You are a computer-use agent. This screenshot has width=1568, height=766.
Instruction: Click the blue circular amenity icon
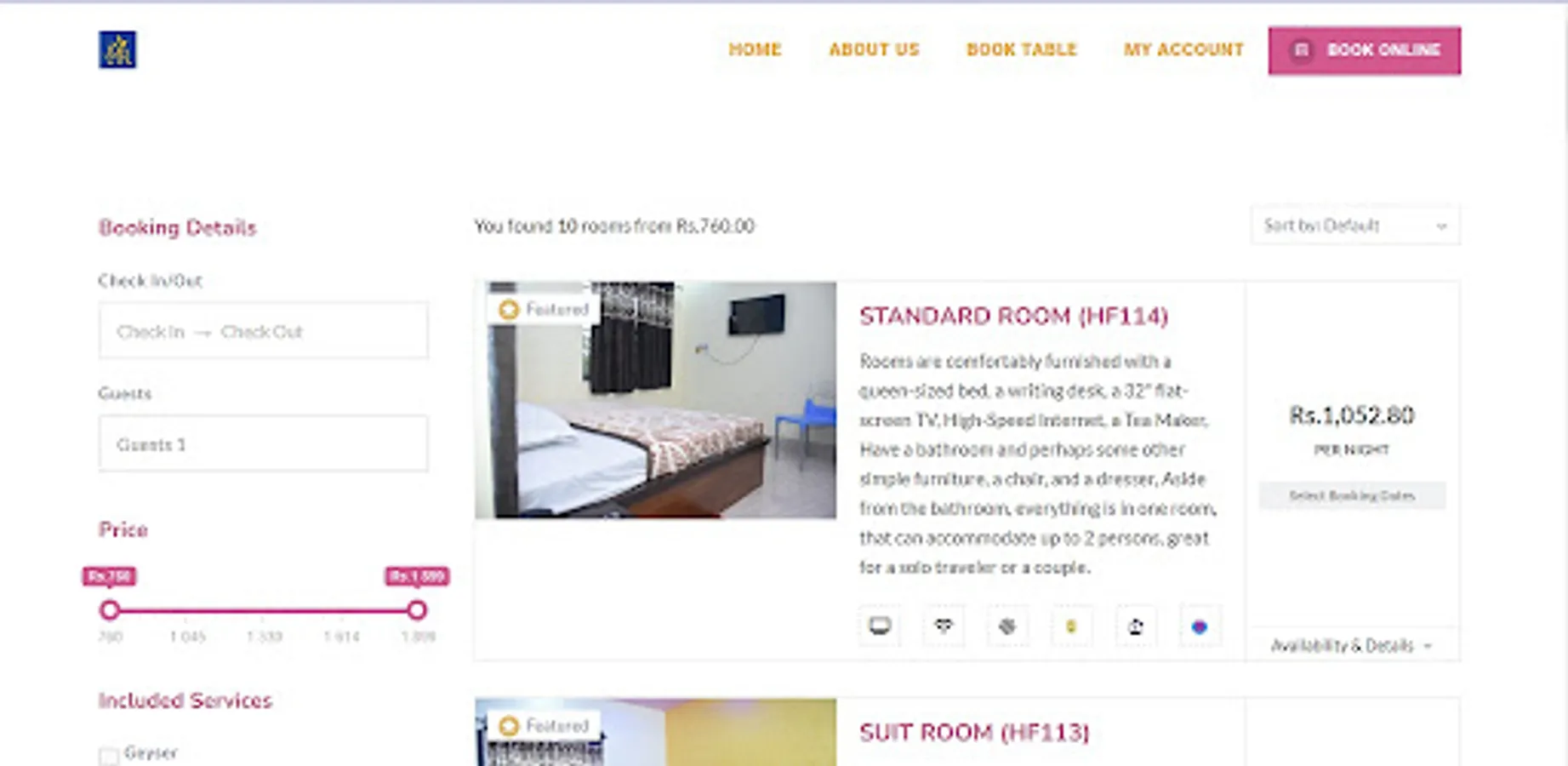[x=1200, y=626]
